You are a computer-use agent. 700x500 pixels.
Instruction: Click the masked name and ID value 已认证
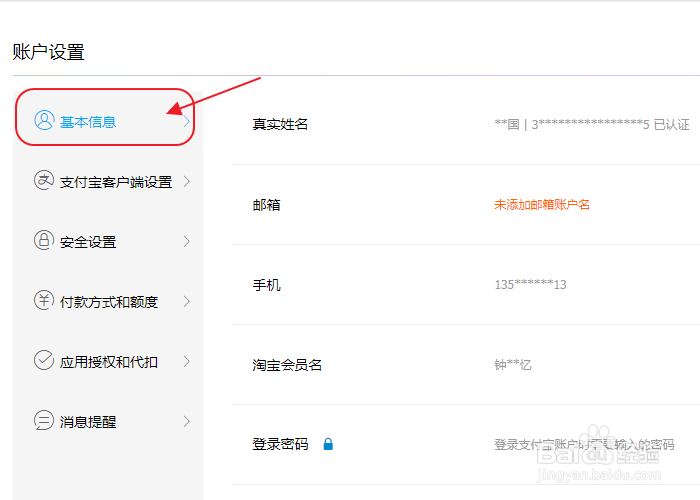pyautogui.click(x=592, y=125)
